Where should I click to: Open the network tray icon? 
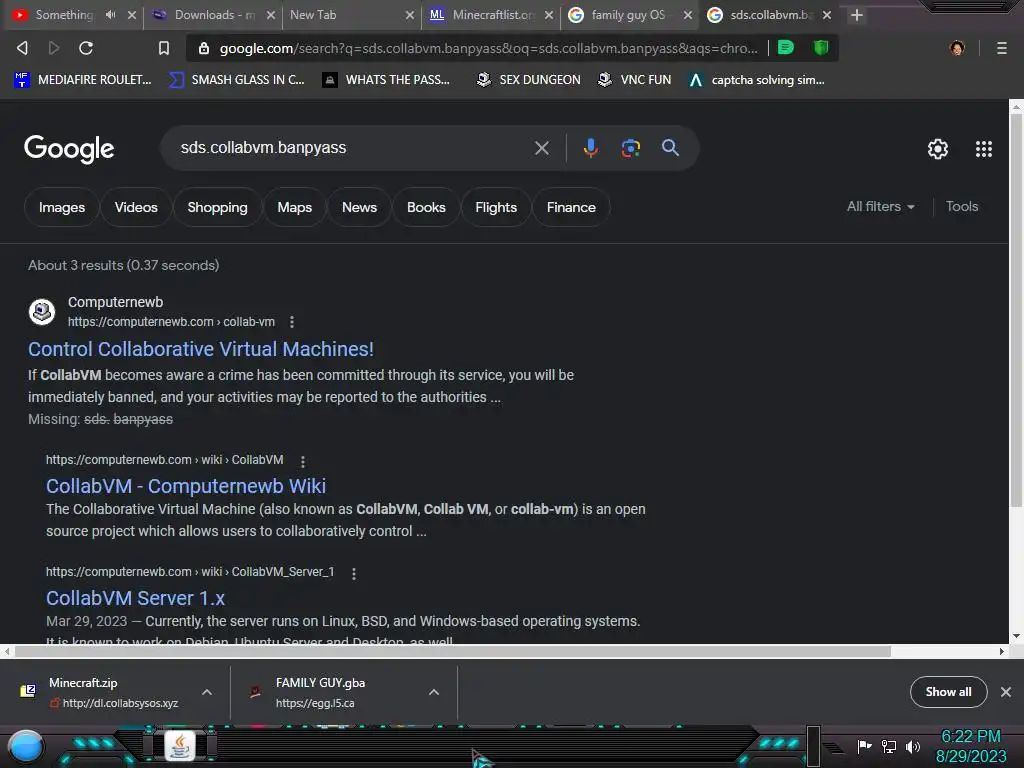[x=889, y=746]
